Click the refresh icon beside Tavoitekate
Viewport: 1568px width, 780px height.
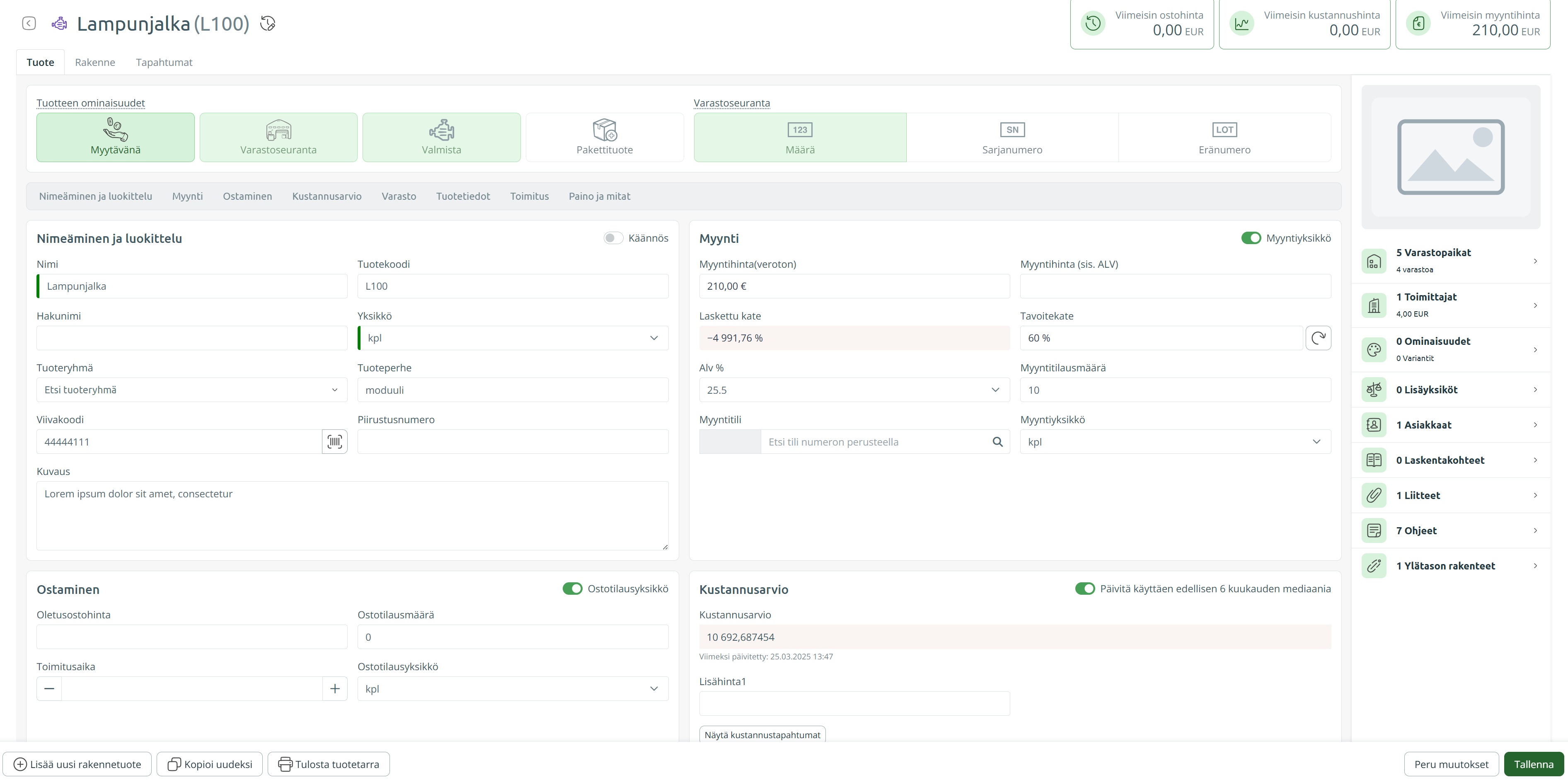coord(1319,338)
